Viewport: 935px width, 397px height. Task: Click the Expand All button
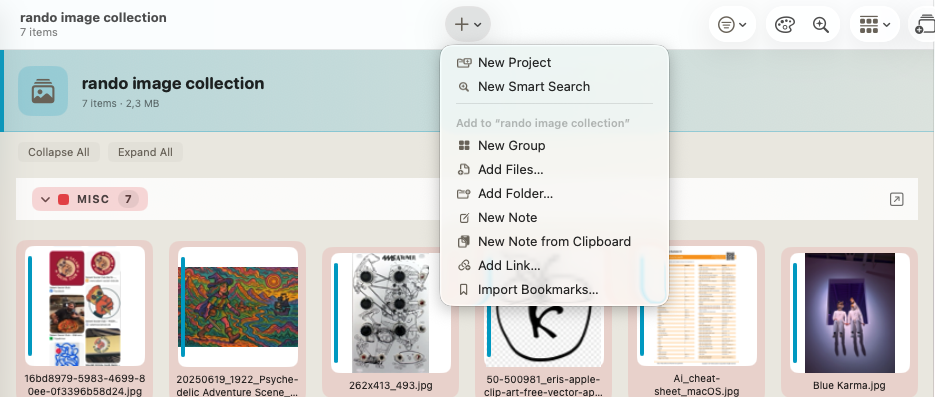[x=145, y=152]
